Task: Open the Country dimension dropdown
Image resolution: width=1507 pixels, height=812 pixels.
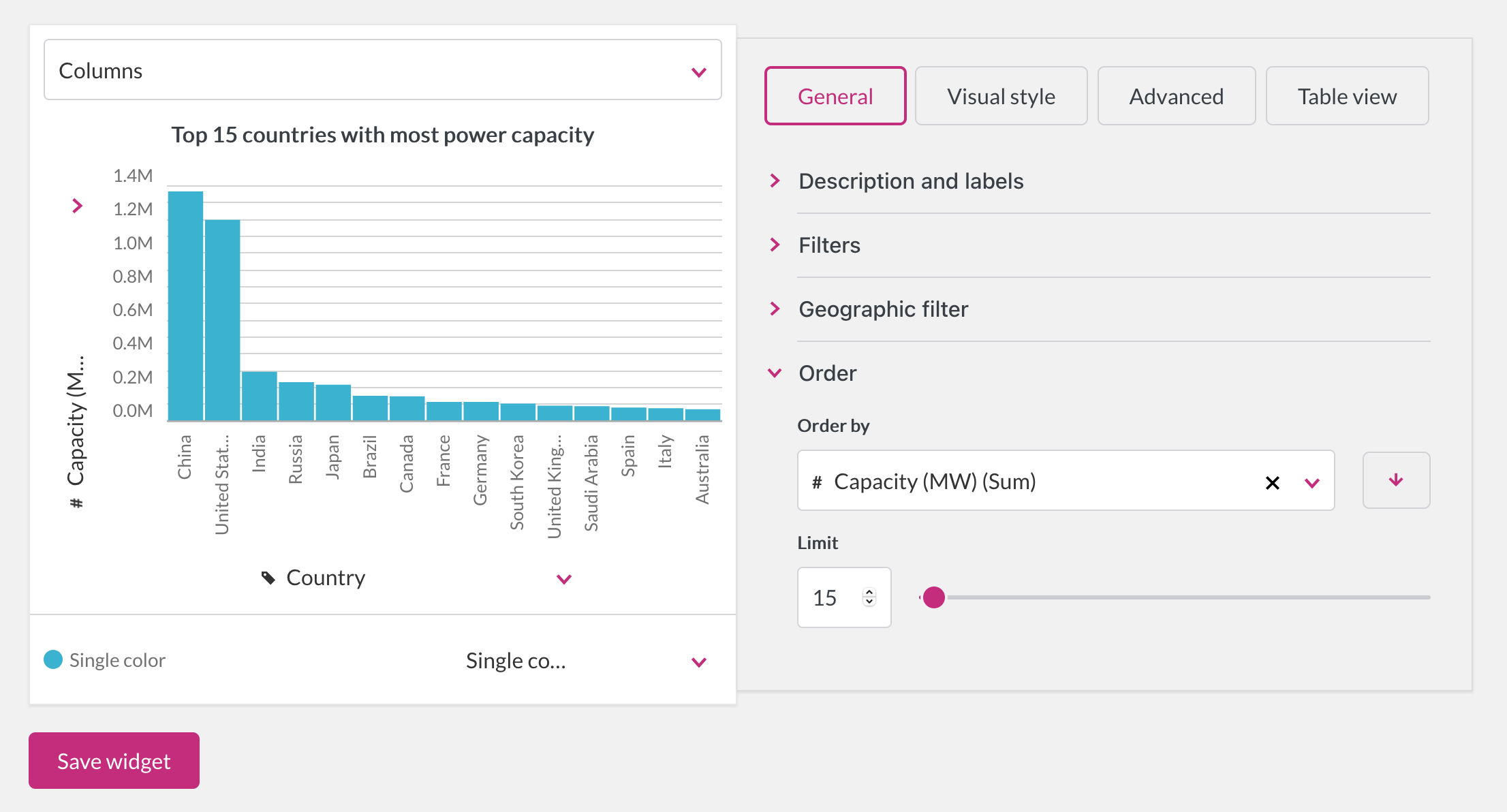Action: pyautogui.click(x=563, y=579)
